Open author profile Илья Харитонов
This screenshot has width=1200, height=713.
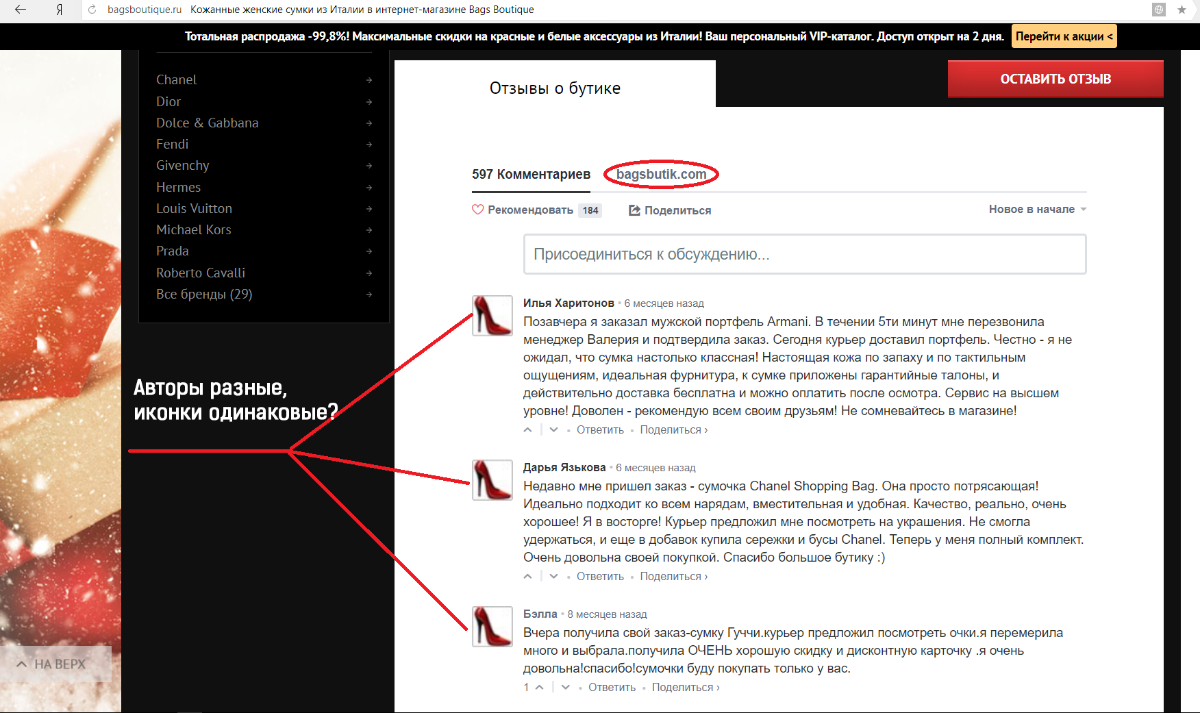pyautogui.click(x=569, y=303)
